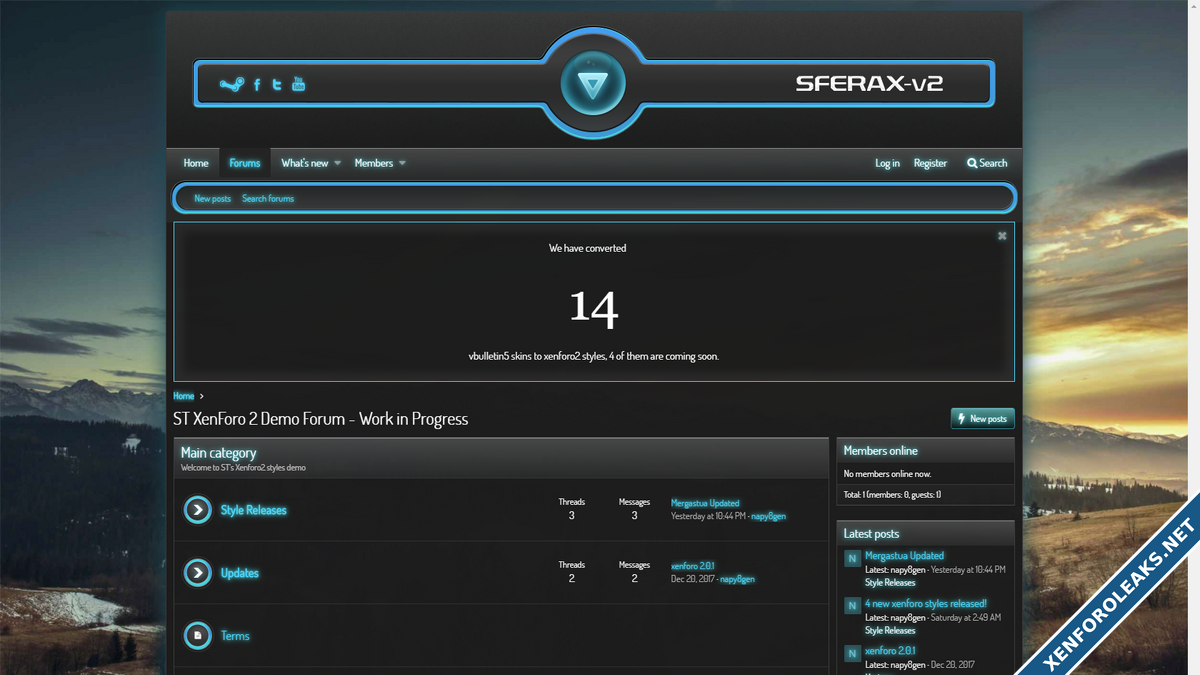This screenshot has height=675, width=1200.
Task: Go to the Home navigation tab
Action: click(196, 163)
